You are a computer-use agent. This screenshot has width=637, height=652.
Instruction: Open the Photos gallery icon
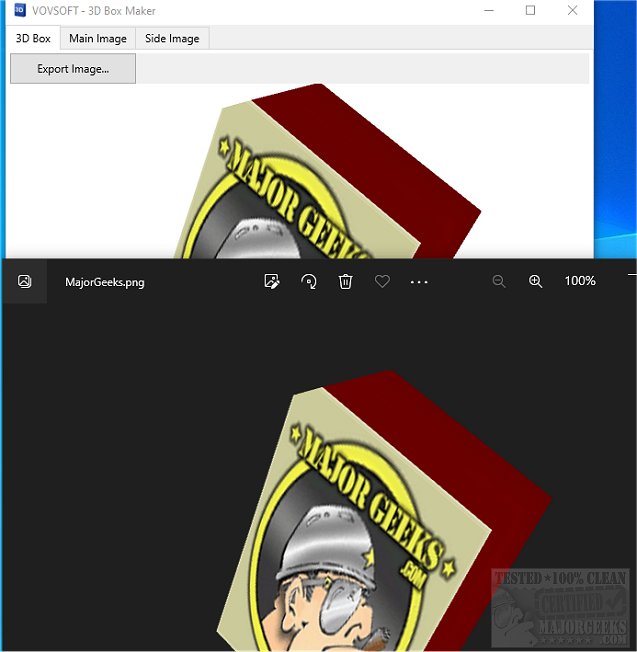(25, 282)
